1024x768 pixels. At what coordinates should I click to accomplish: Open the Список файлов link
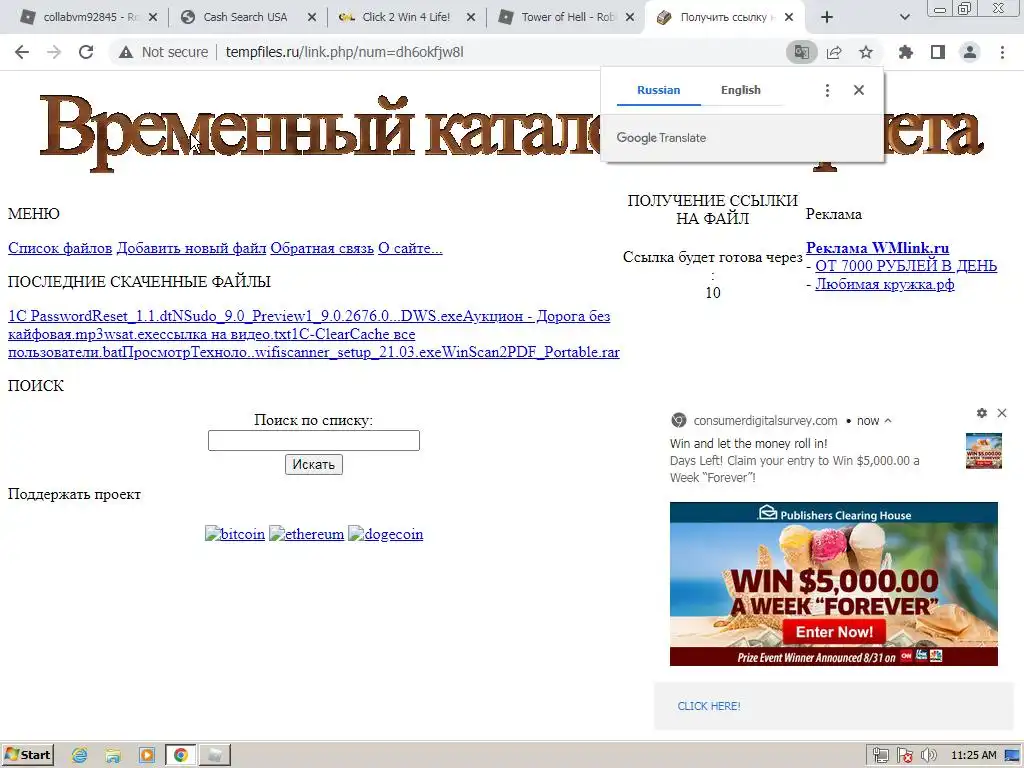[60, 248]
